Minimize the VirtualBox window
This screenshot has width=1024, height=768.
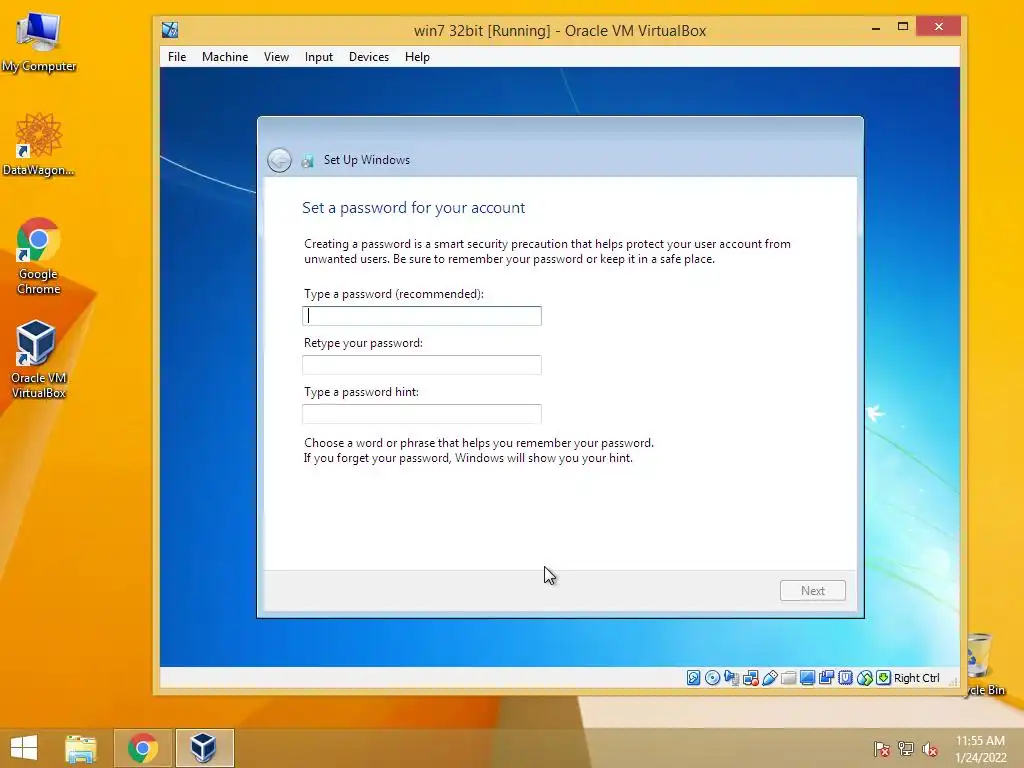876,27
